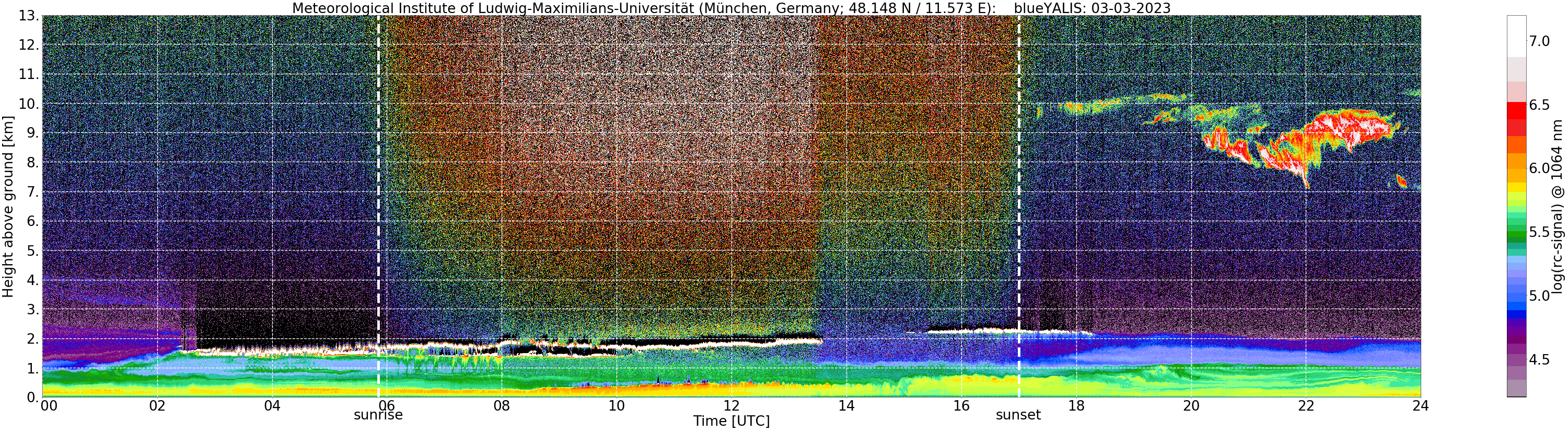The width and height of the screenshot is (1568, 431).
Task: Click the 'Time [UTC]' axis label
Action: click(731, 421)
